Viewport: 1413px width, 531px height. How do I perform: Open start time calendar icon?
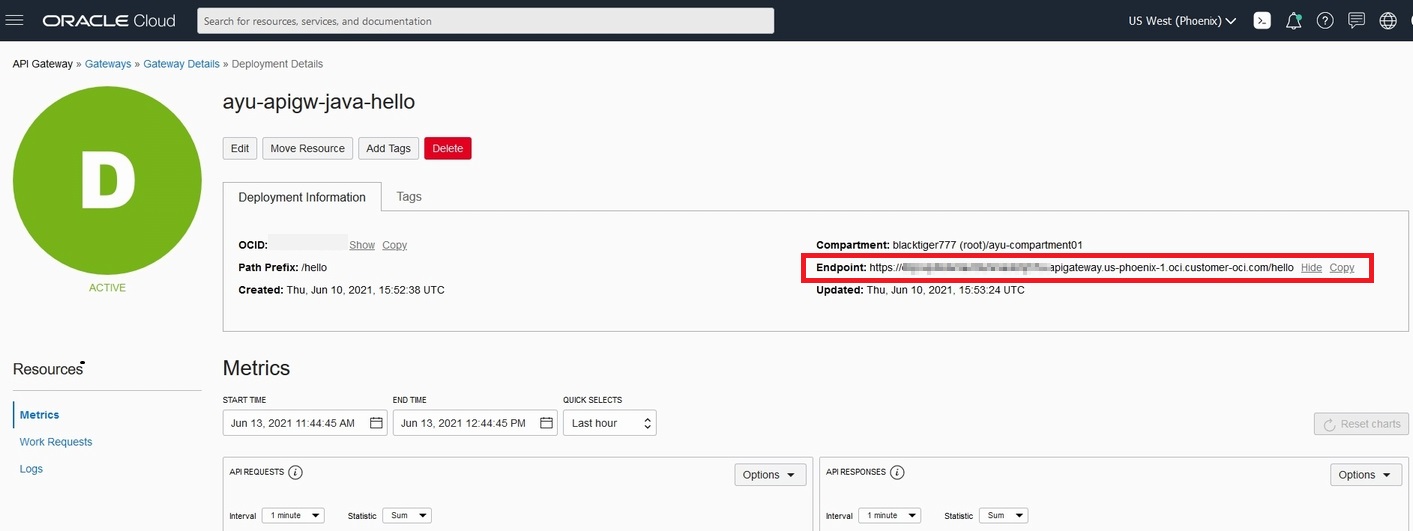[376, 423]
